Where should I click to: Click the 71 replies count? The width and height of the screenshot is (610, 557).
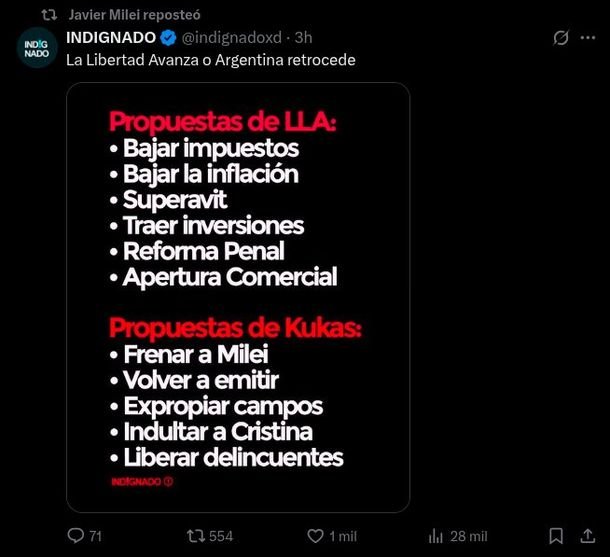point(96,536)
